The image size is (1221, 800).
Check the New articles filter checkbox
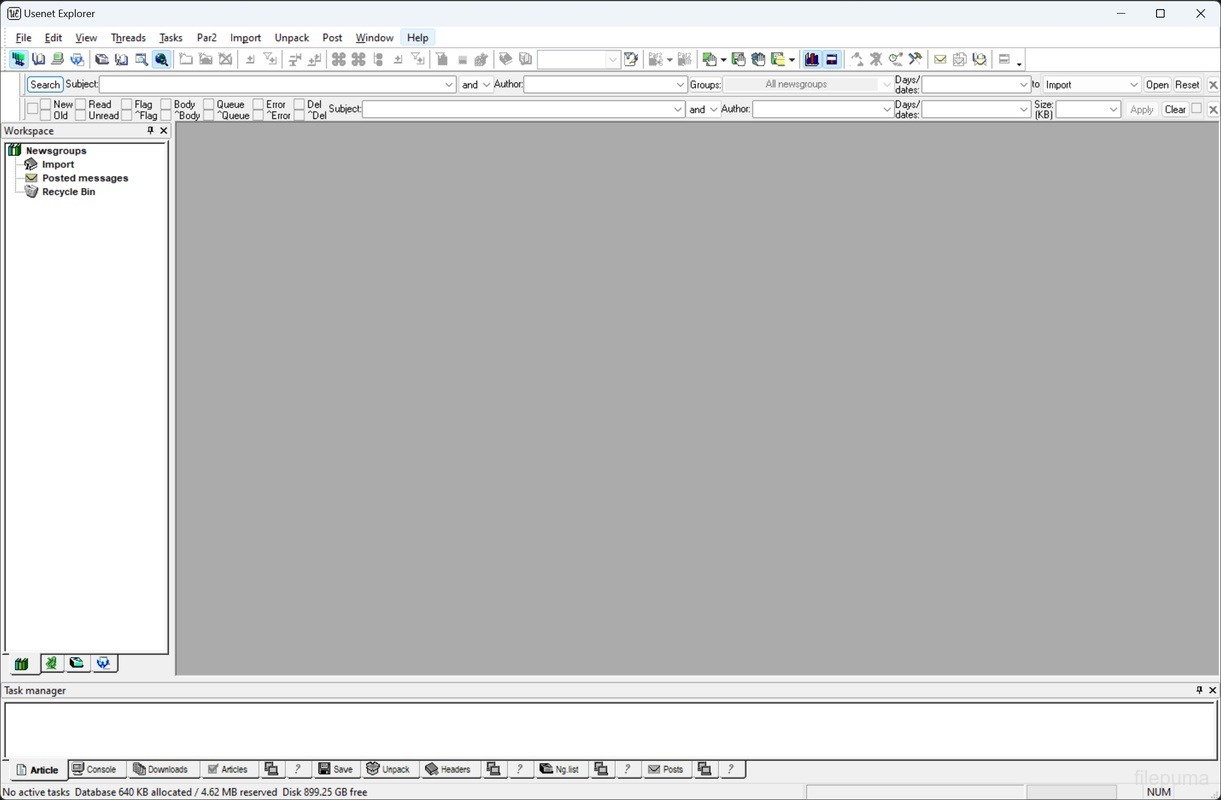click(46, 104)
